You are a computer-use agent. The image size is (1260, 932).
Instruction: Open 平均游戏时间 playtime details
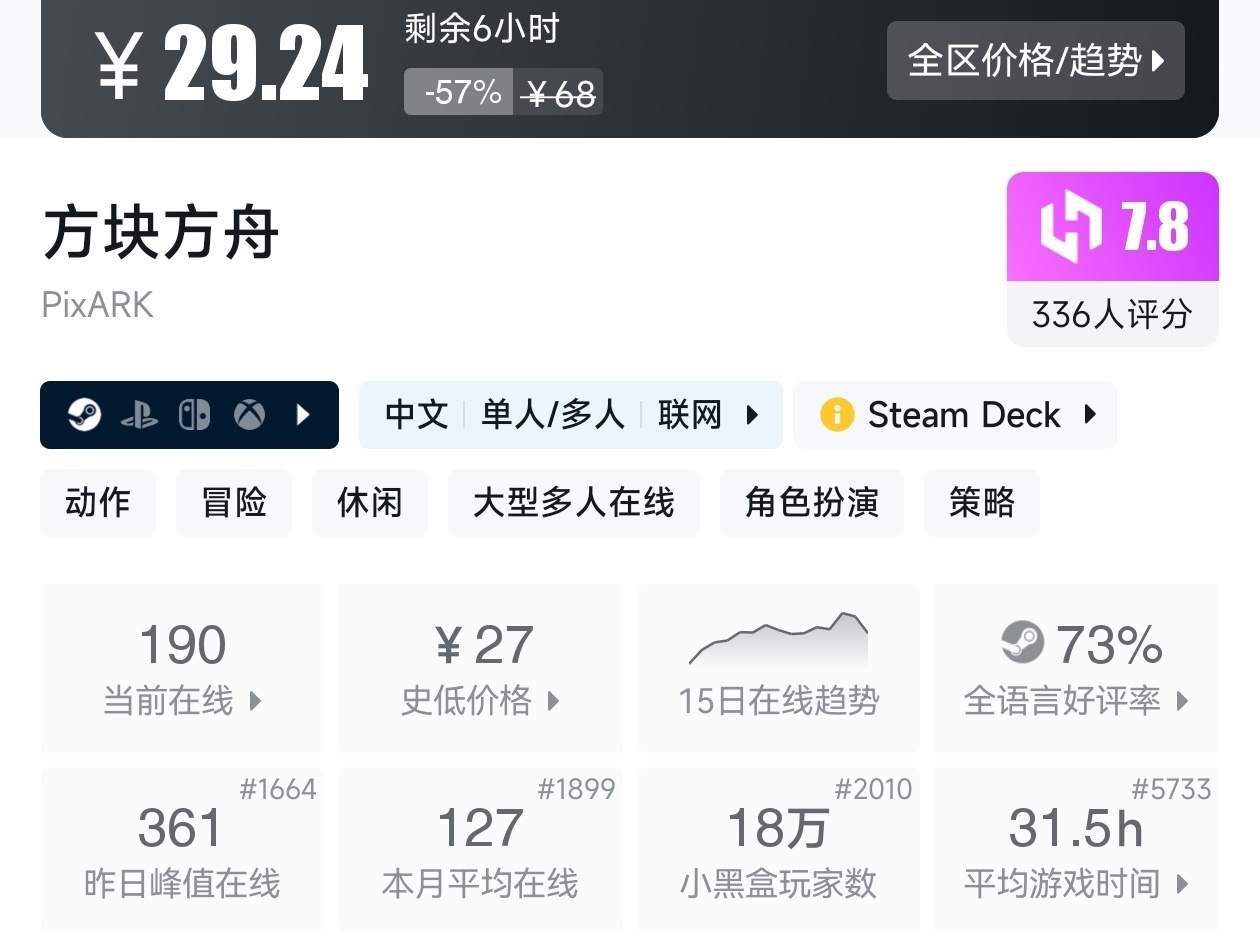coord(1076,850)
